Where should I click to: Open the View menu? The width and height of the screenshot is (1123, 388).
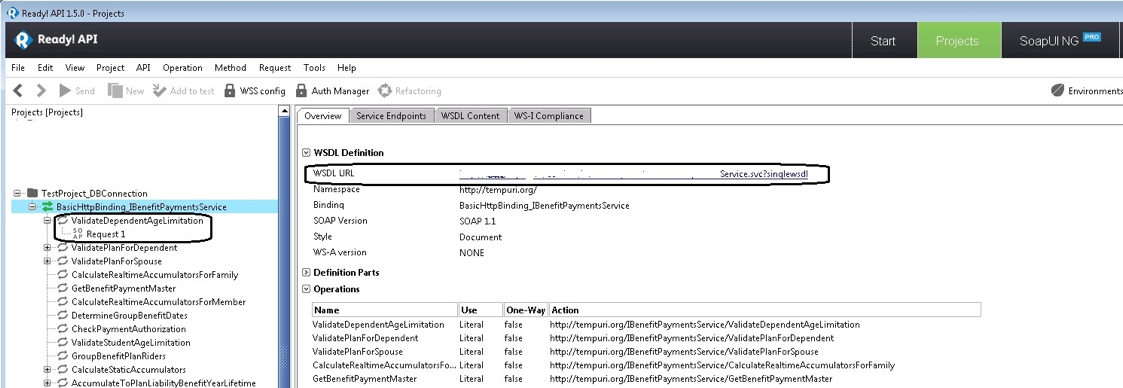pos(74,68)
